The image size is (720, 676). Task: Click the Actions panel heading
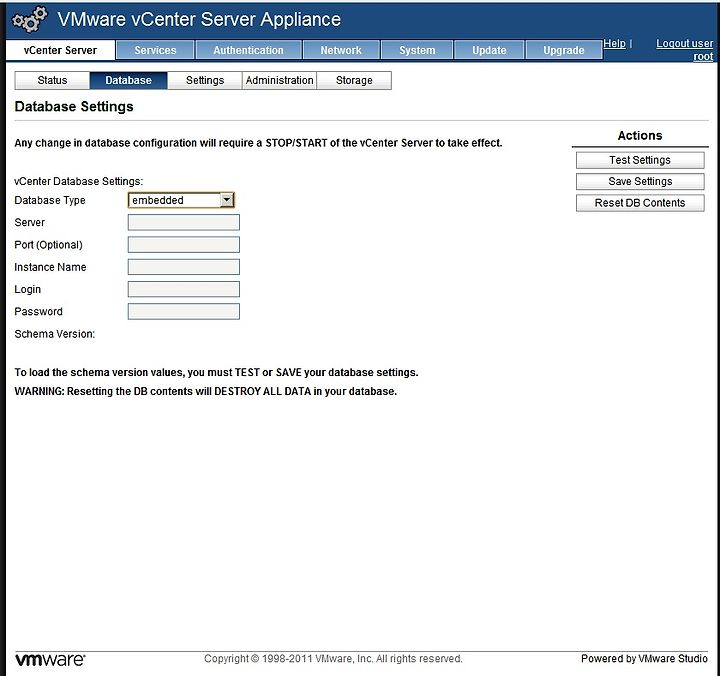click(x=640, y=135)
